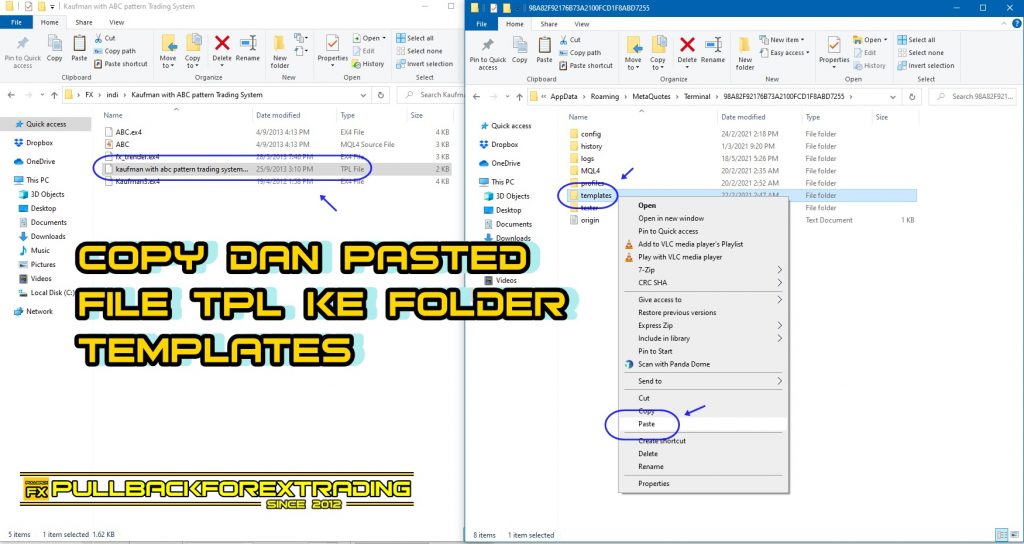
Task: Click New folder icon in right window
Action: coord(744,53)
